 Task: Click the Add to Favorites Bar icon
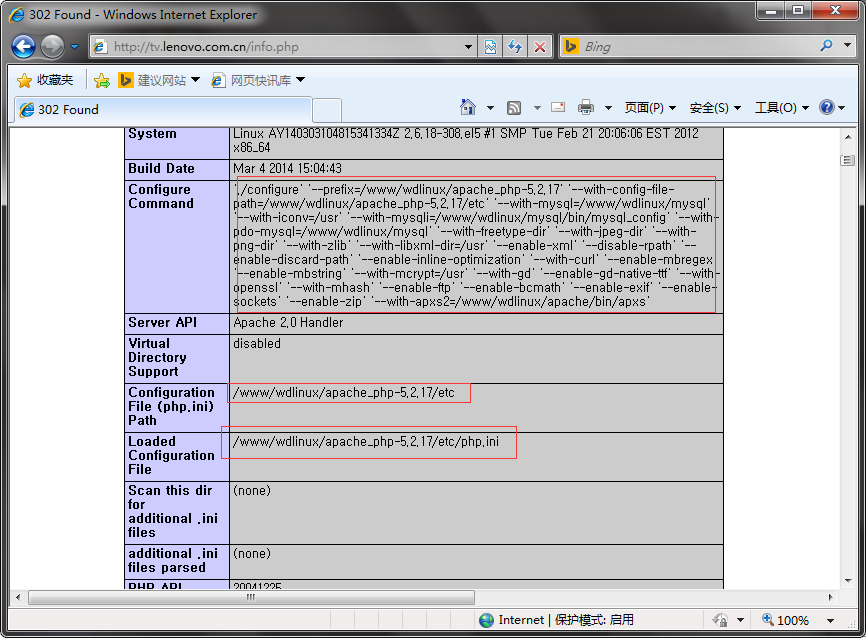tap(102, 81)
